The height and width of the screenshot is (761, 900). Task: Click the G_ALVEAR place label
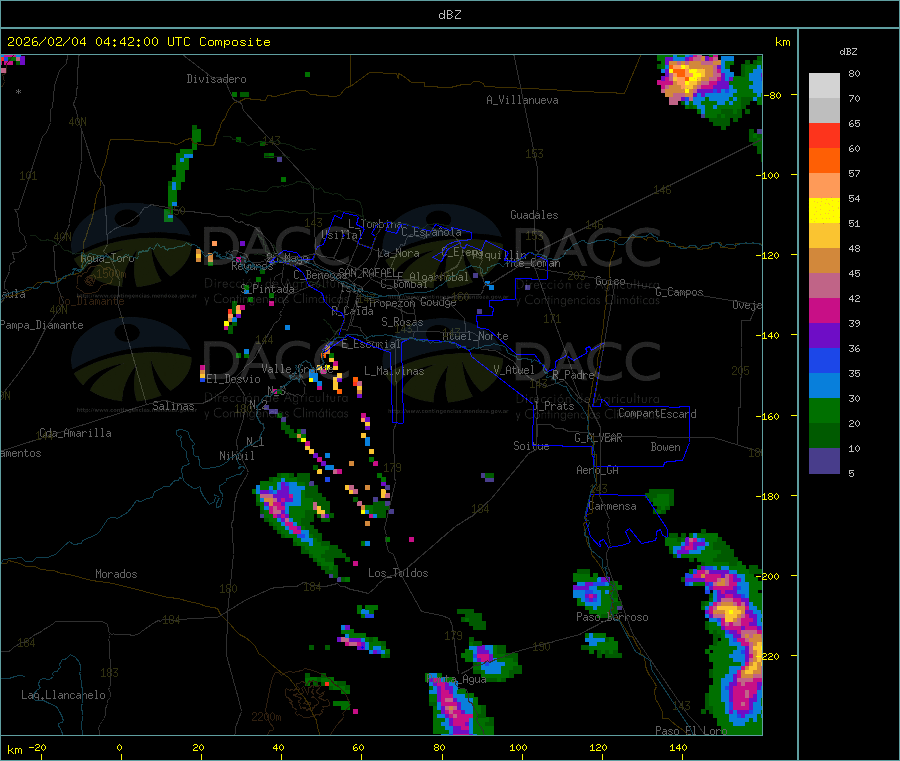click(x=598, y=438)
